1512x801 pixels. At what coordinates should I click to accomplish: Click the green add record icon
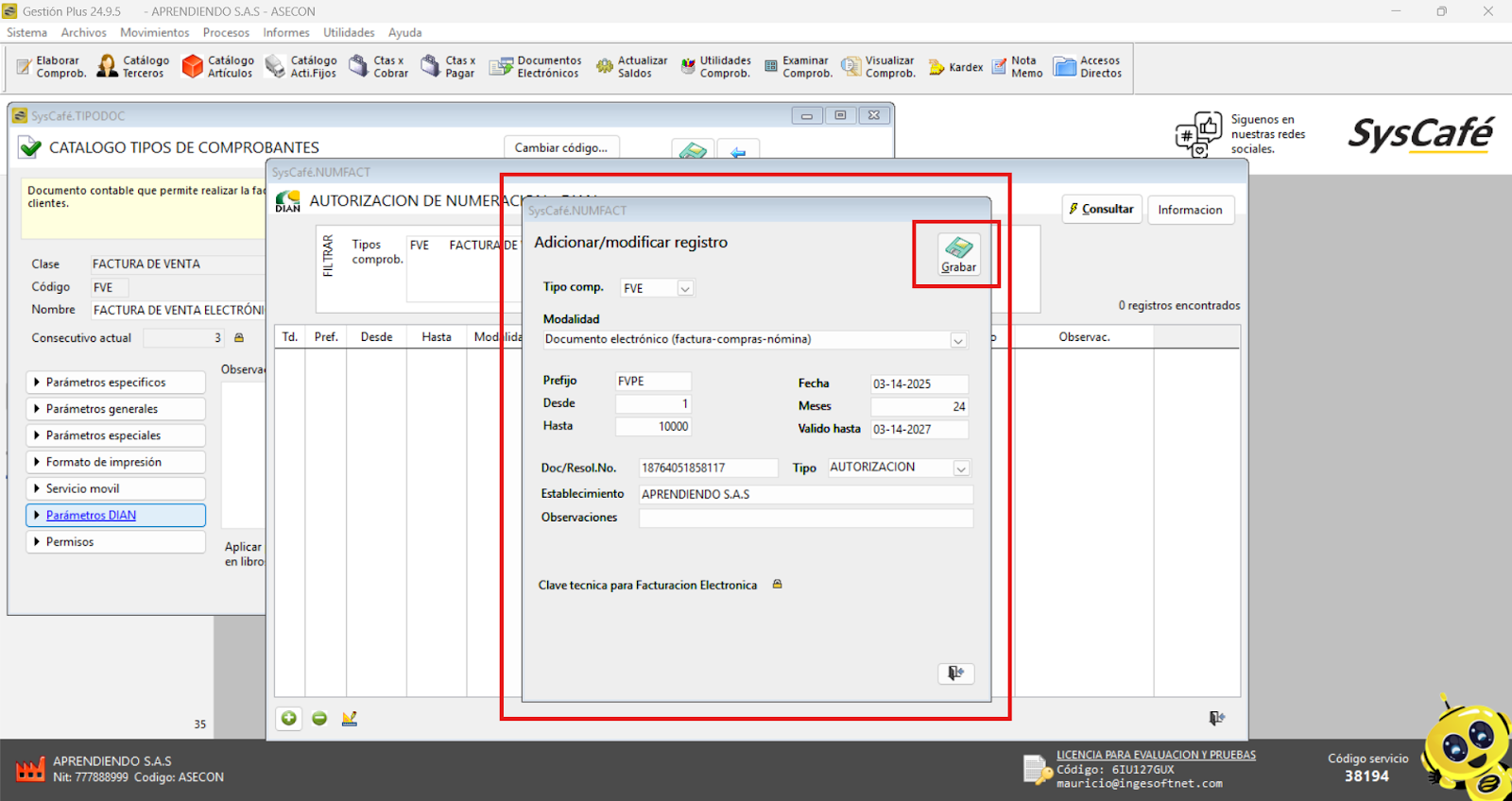[x=289, y=719]
